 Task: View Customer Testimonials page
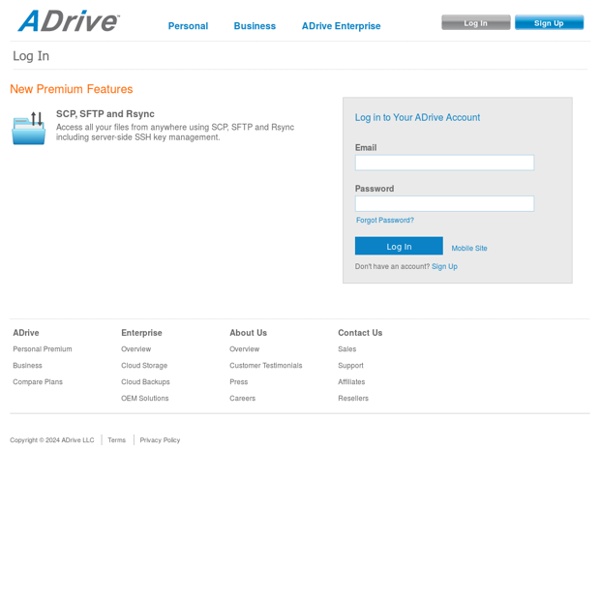coord(265,366)
